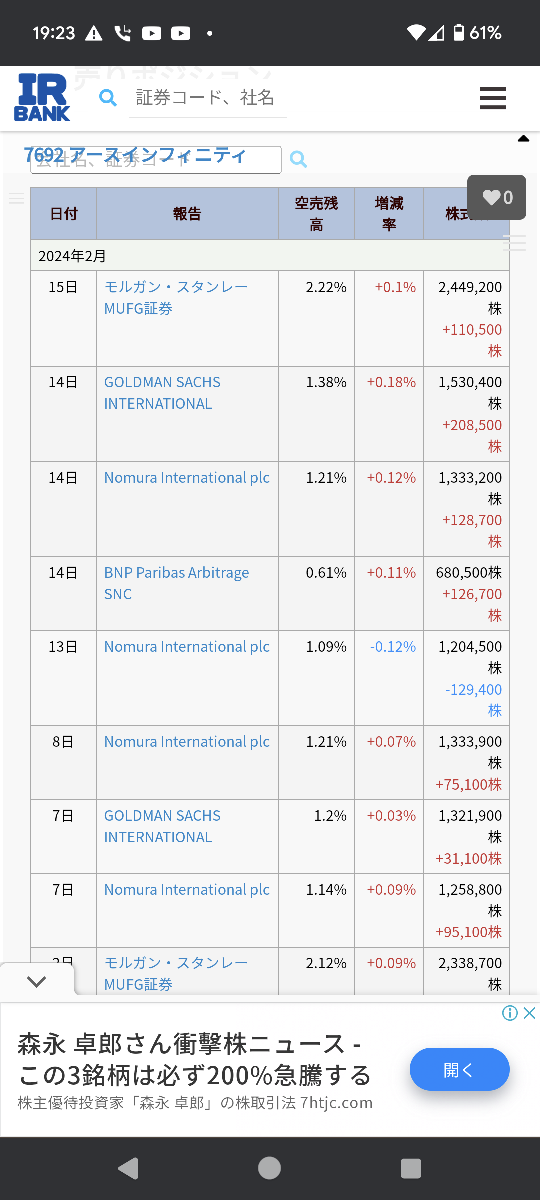Image resolution: width=540 pixels, height=1200 pixels.
Task: Select the Nomura International plc entry dated 13日
Action: pyautogui.click(x=187, y=647)
